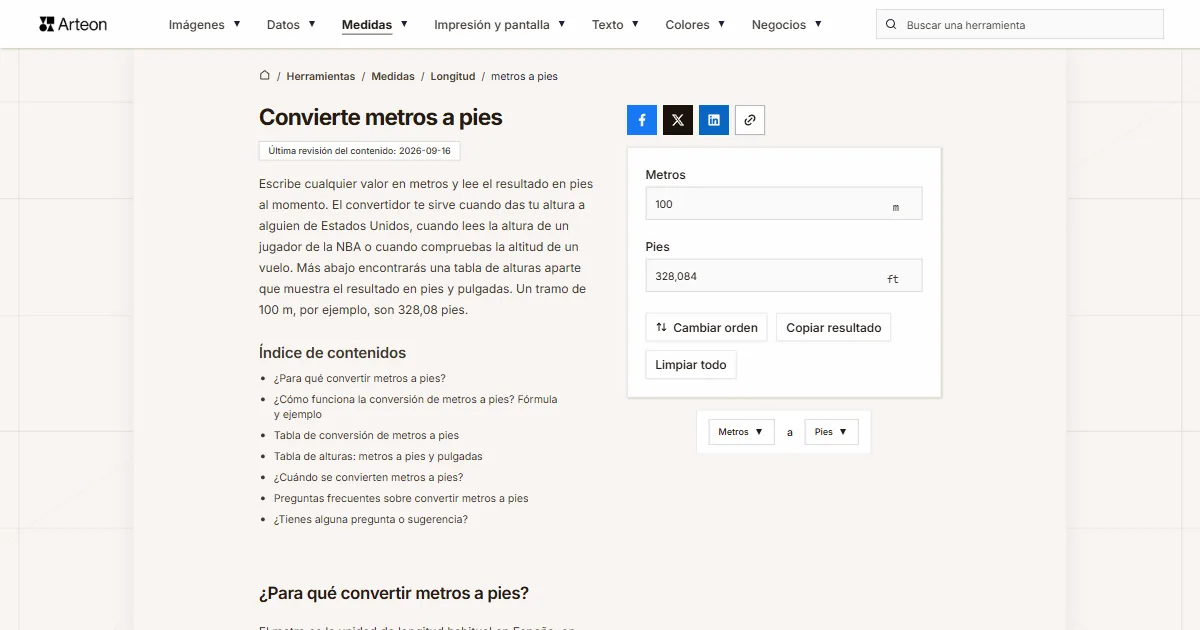Jump to ¿Cuándo se convierten metros a pies?
This screenshot has height=630, width=1200.
click(368, 477)
